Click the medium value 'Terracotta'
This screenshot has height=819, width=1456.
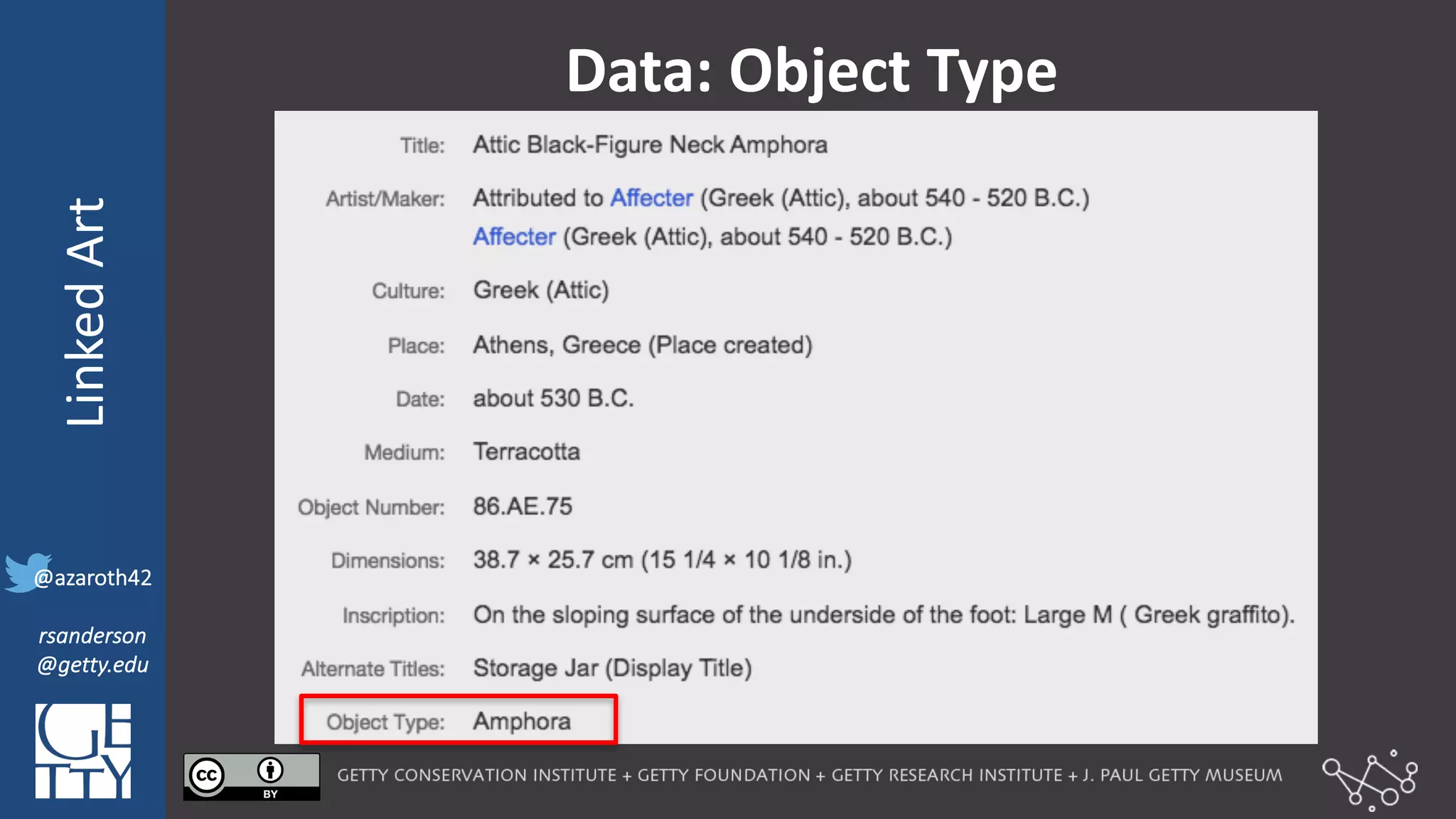(x=527, y=451)
